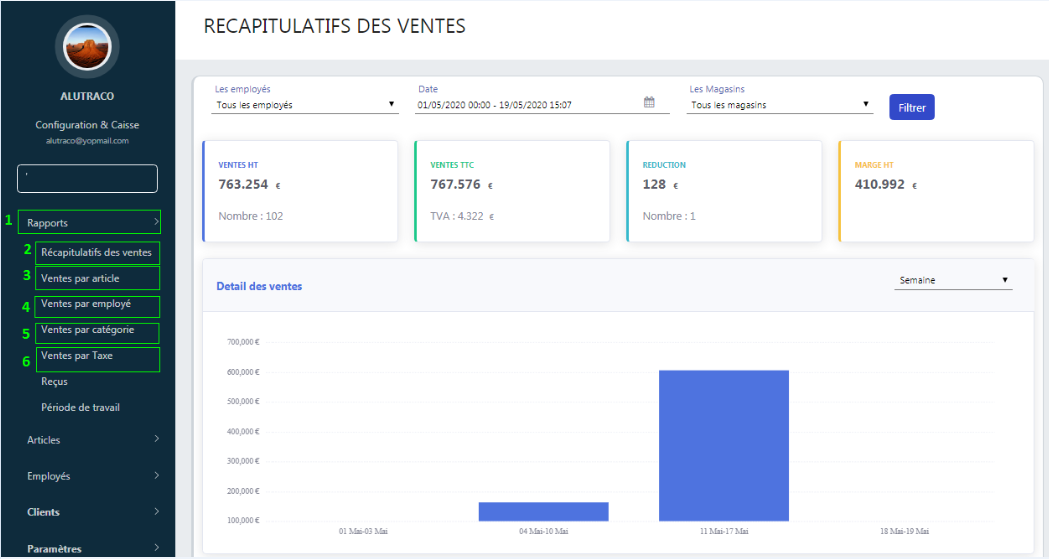This screenshot has width=1049, height=559.
Task: Open Ventes par Taxe report
Action: click(x=77, y=356)
